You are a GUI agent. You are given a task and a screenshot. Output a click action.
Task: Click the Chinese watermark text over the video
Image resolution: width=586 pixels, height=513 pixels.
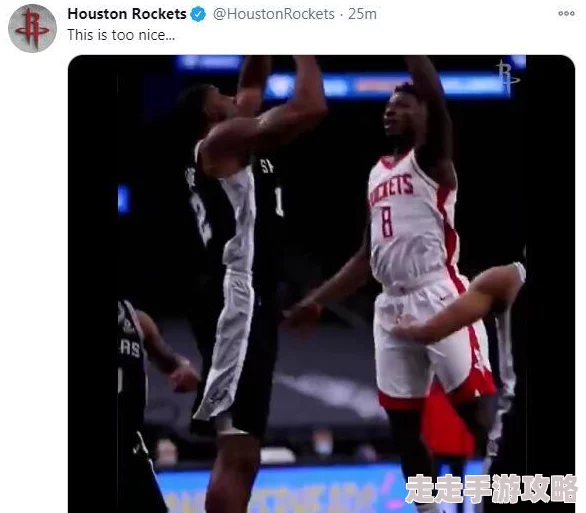pos(491,488)
